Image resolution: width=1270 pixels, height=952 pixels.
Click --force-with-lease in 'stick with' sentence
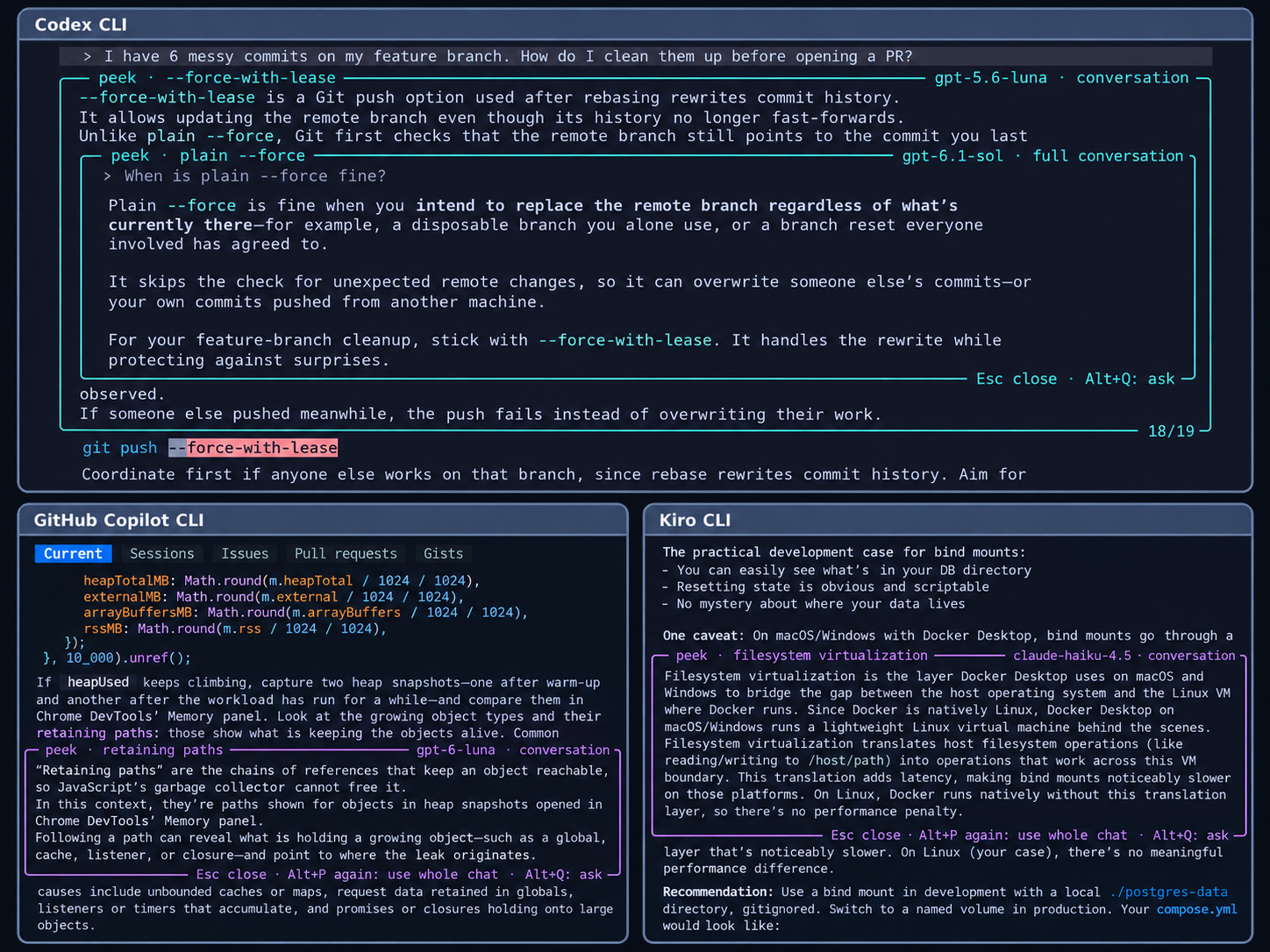625,340
